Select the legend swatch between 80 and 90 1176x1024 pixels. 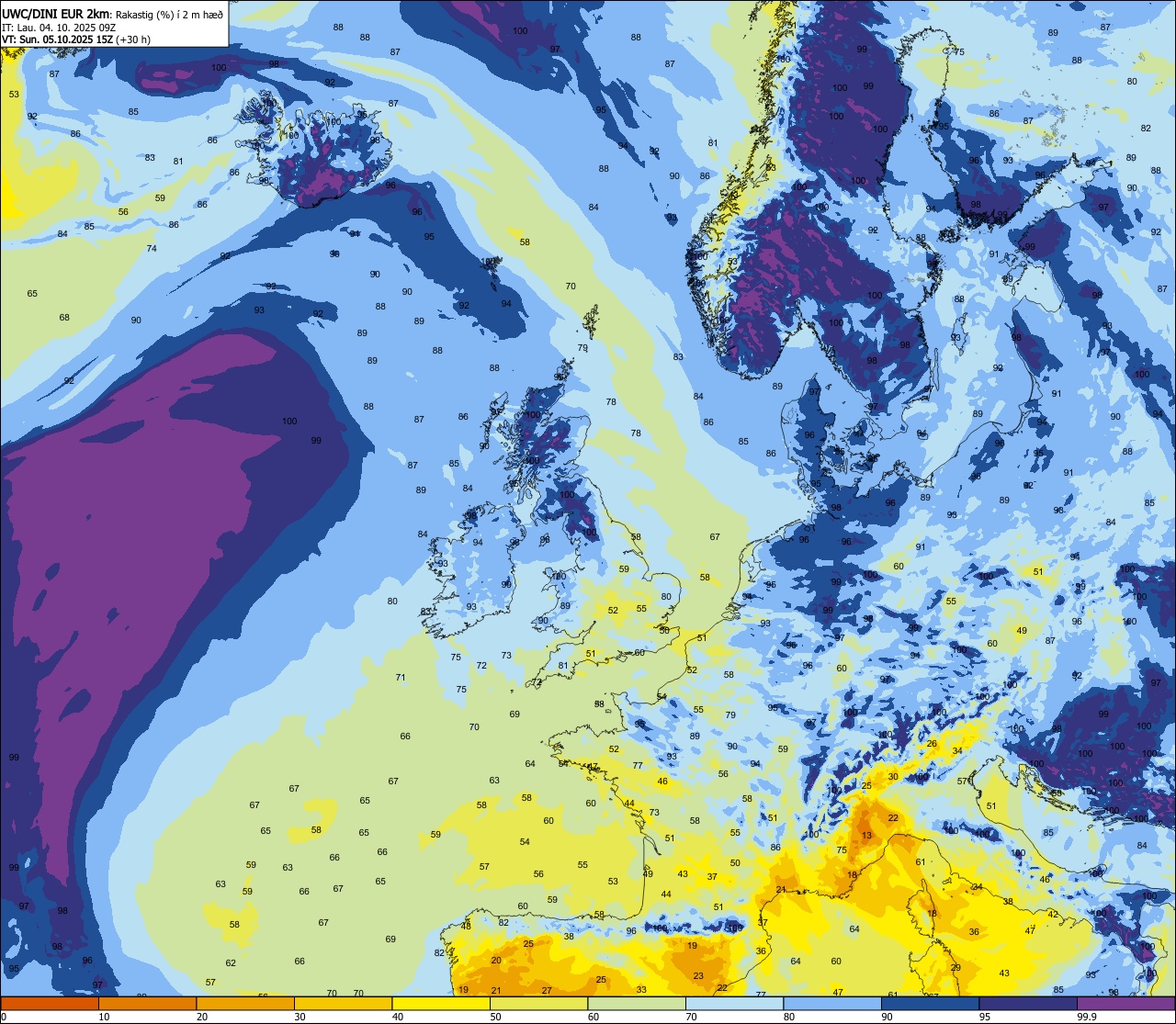click(832, 1003)
